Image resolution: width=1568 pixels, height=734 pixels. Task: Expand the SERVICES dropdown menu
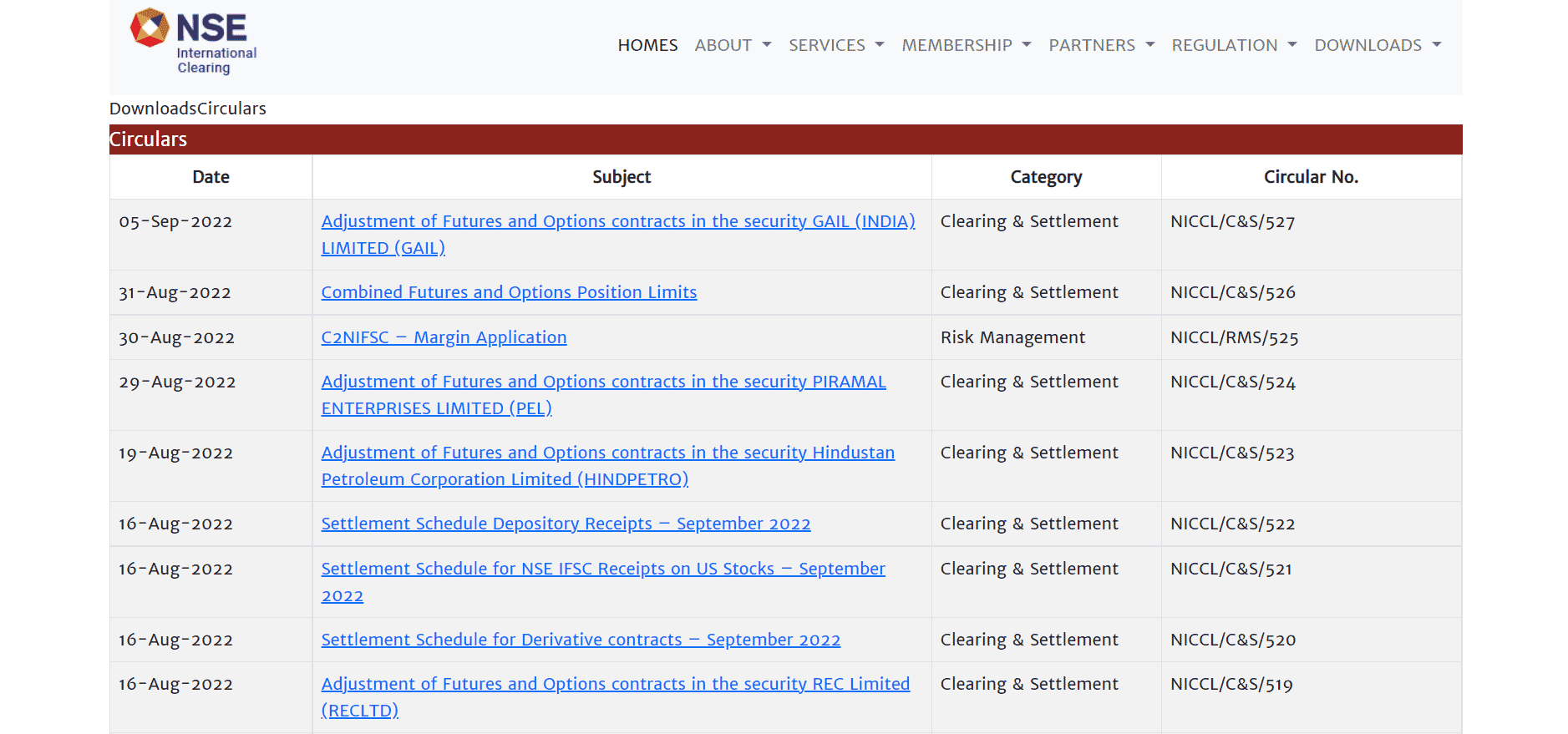[x=836, y=45]
